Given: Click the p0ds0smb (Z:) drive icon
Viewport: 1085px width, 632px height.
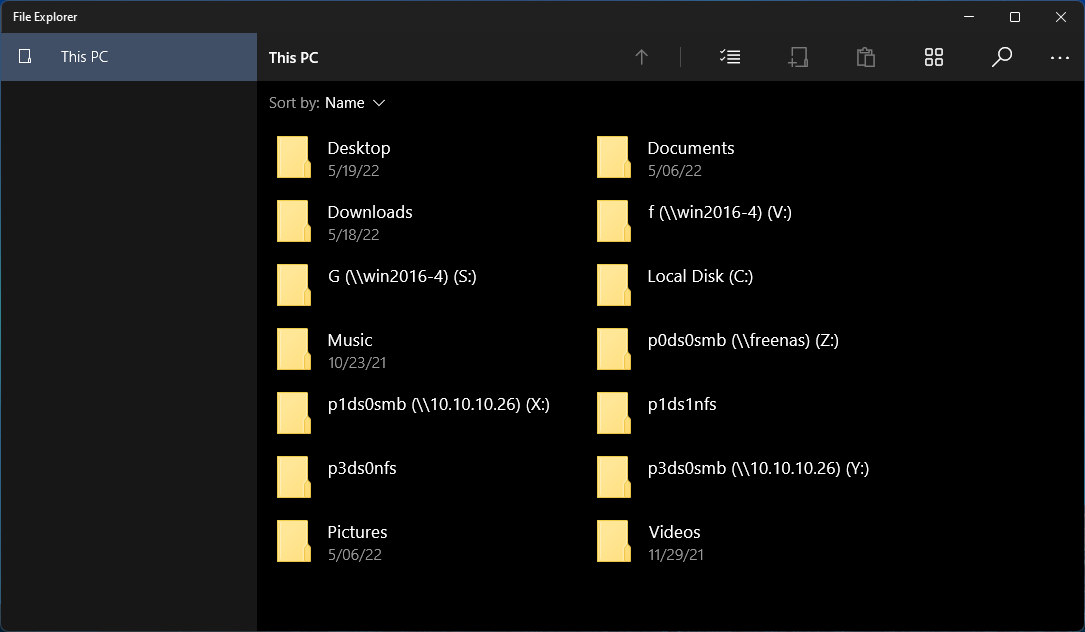Looking at the screenshot, I should 614,350.
